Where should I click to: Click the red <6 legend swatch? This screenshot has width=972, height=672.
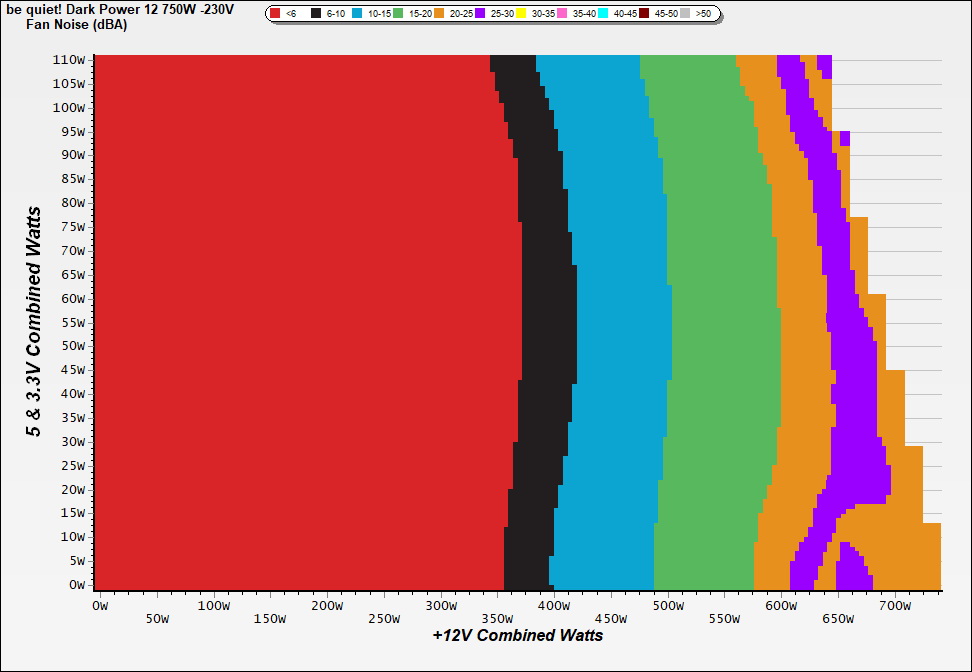275,13
